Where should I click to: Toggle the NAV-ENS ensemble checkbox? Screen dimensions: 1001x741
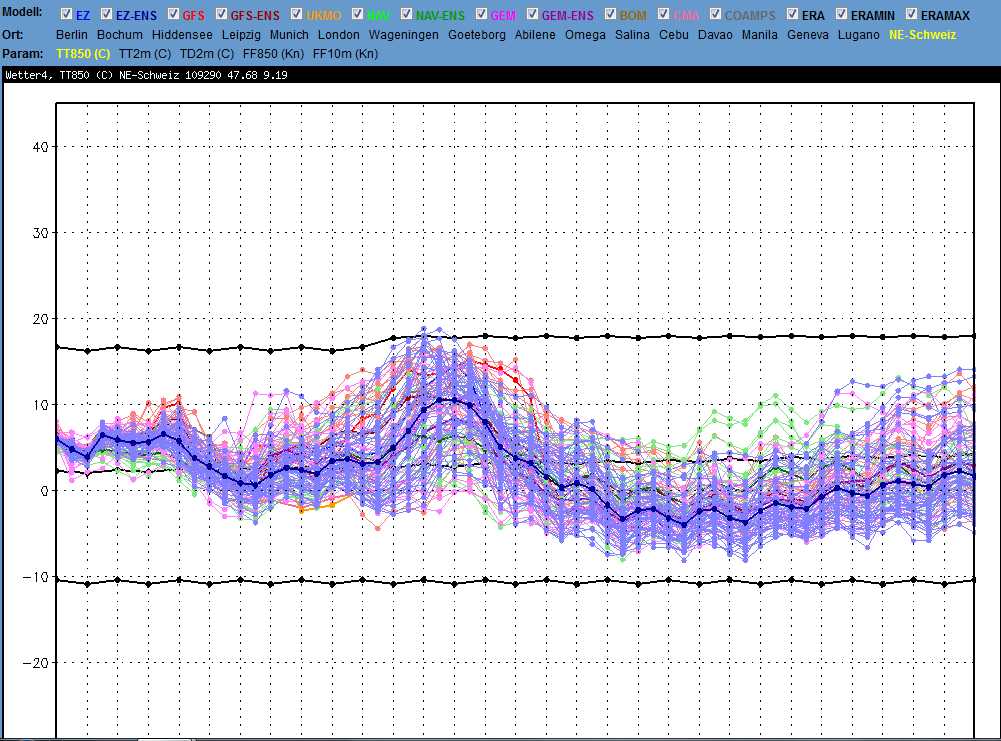(x=405, y=16)
